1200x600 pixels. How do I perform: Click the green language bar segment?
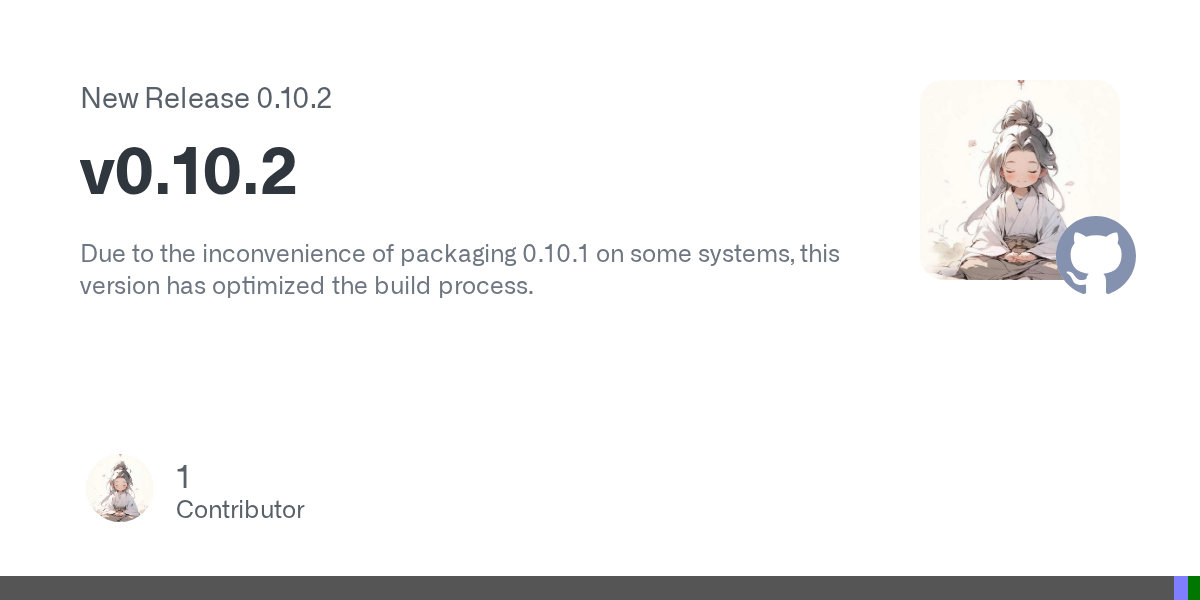tap(1194, 588)
